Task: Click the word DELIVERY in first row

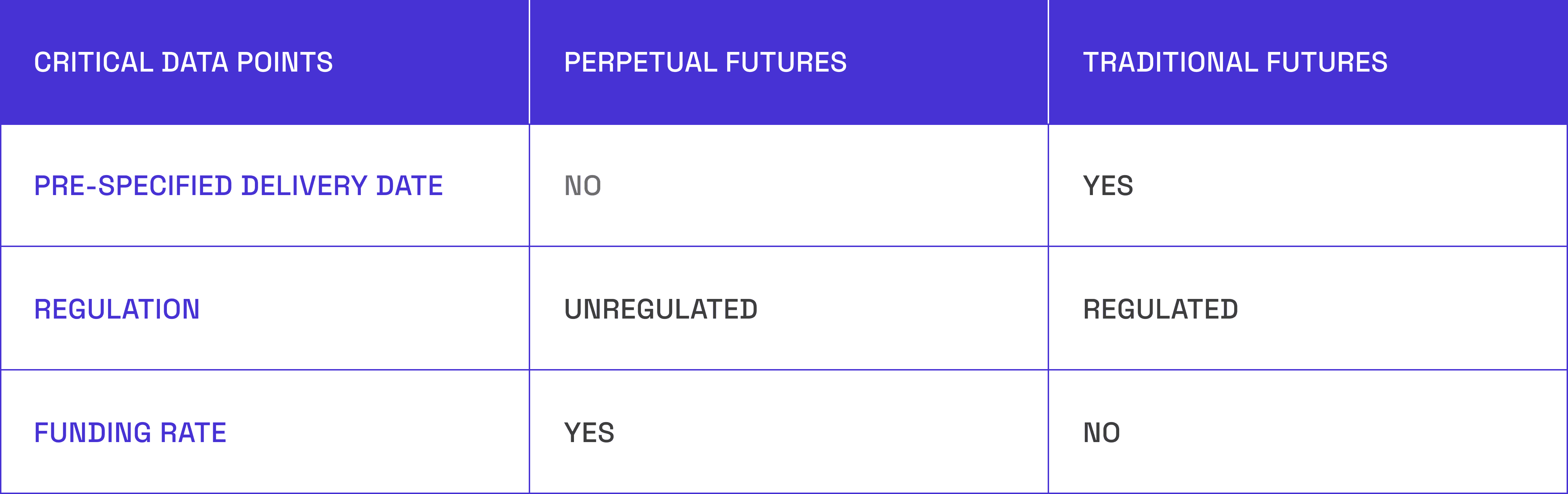Action: tap(304, 186)
